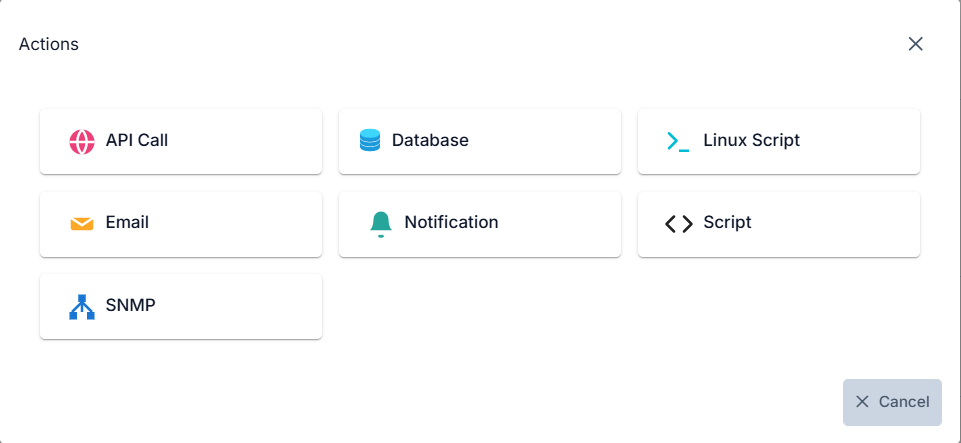961x443 pixels.
Task: Click the Linux Script terminal prompt icon
Action: (678, 141)
